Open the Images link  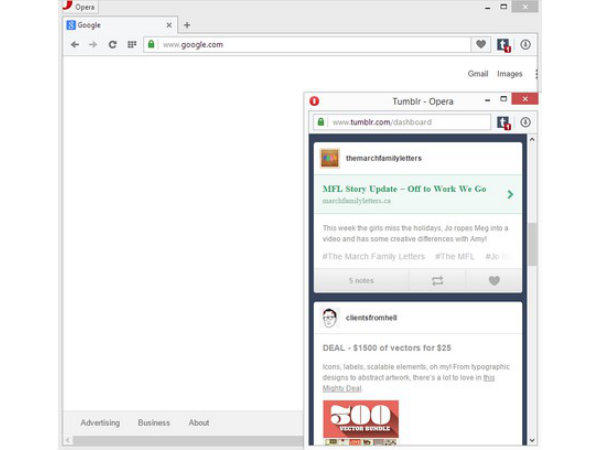click(510, 73)
